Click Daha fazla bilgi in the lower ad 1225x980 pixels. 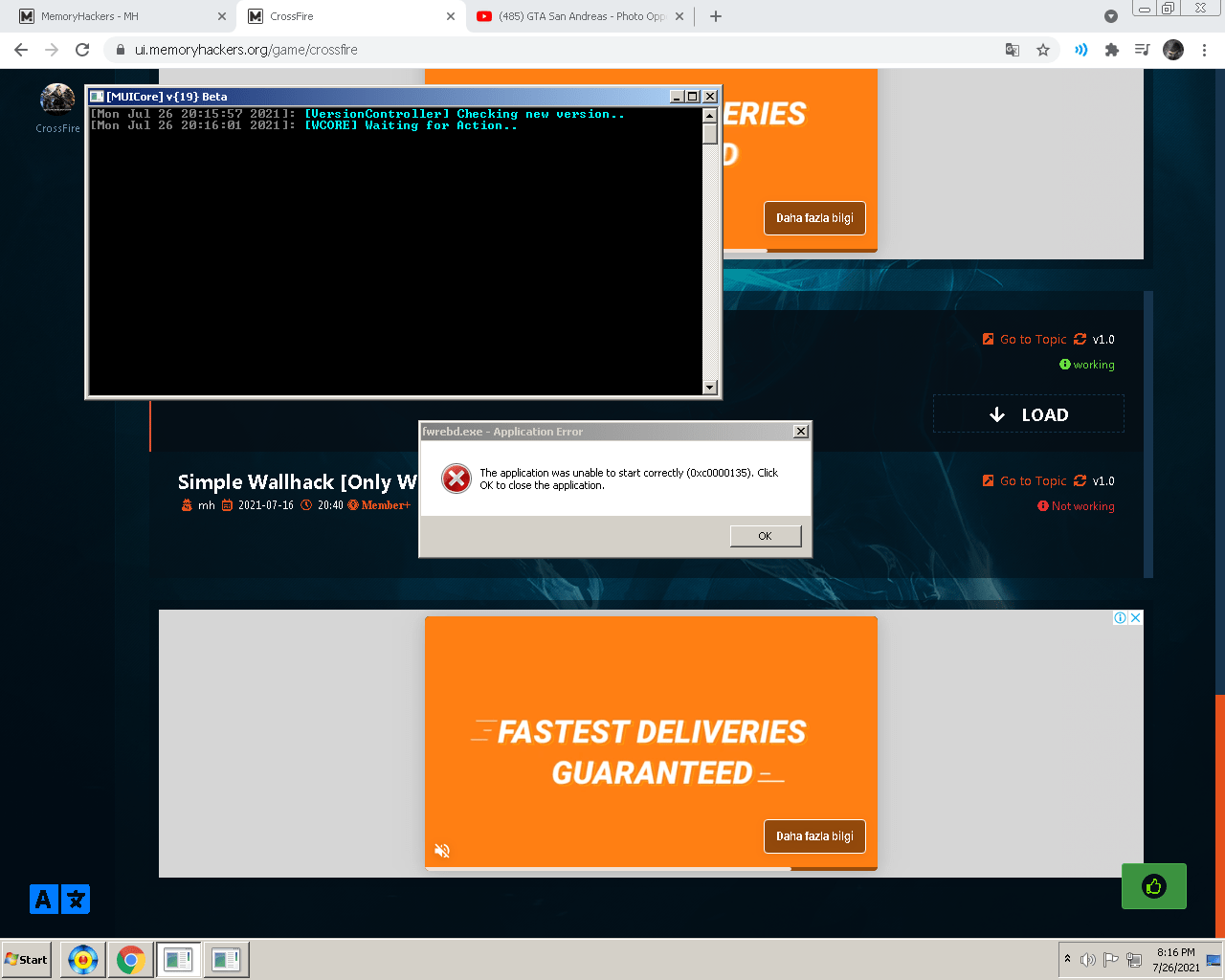[x=814, y=836]
